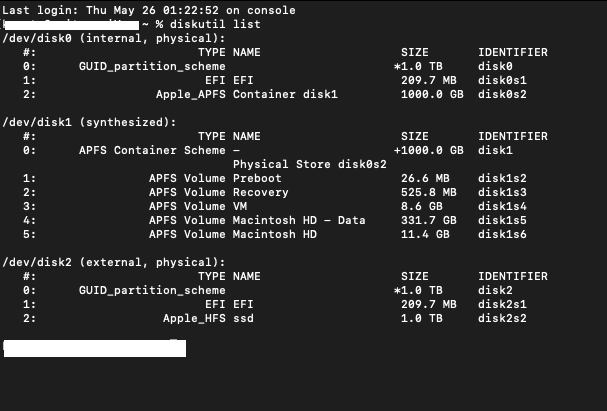Click the "ssd" partition name
The height and width of the screenshot is (411, 607).
point(243,318)
